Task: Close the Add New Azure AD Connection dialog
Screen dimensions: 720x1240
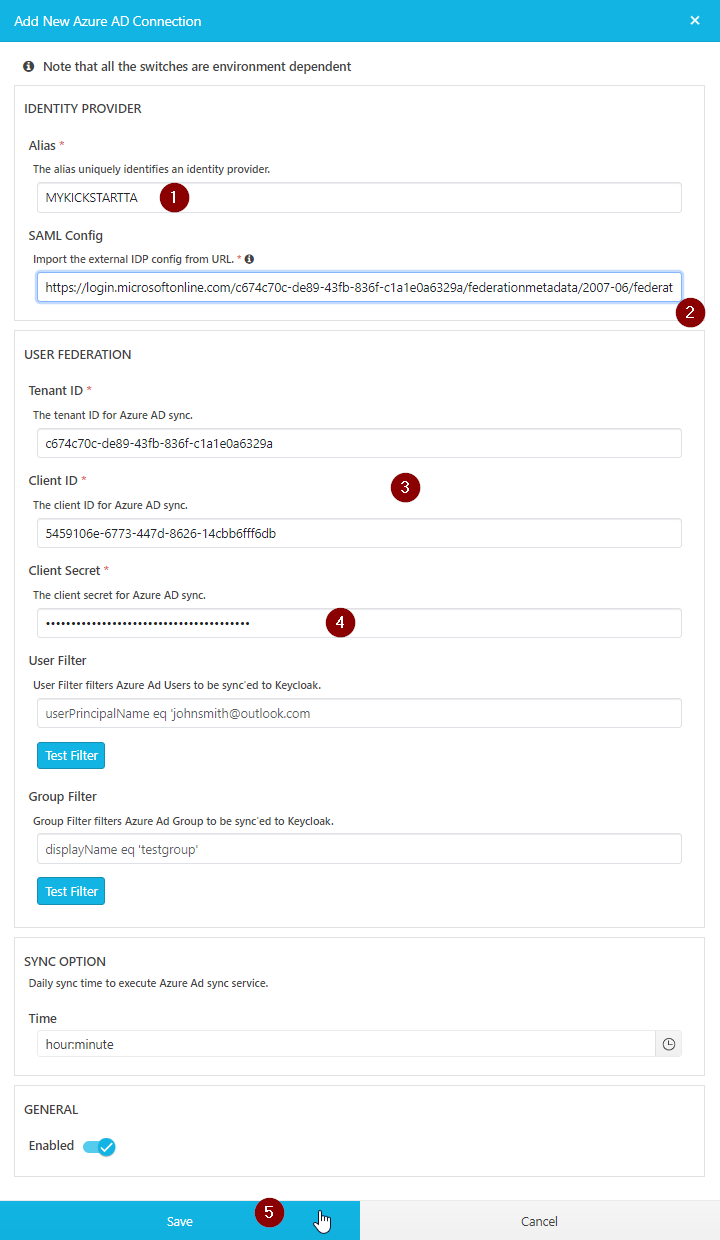Action: coord(695,21)
